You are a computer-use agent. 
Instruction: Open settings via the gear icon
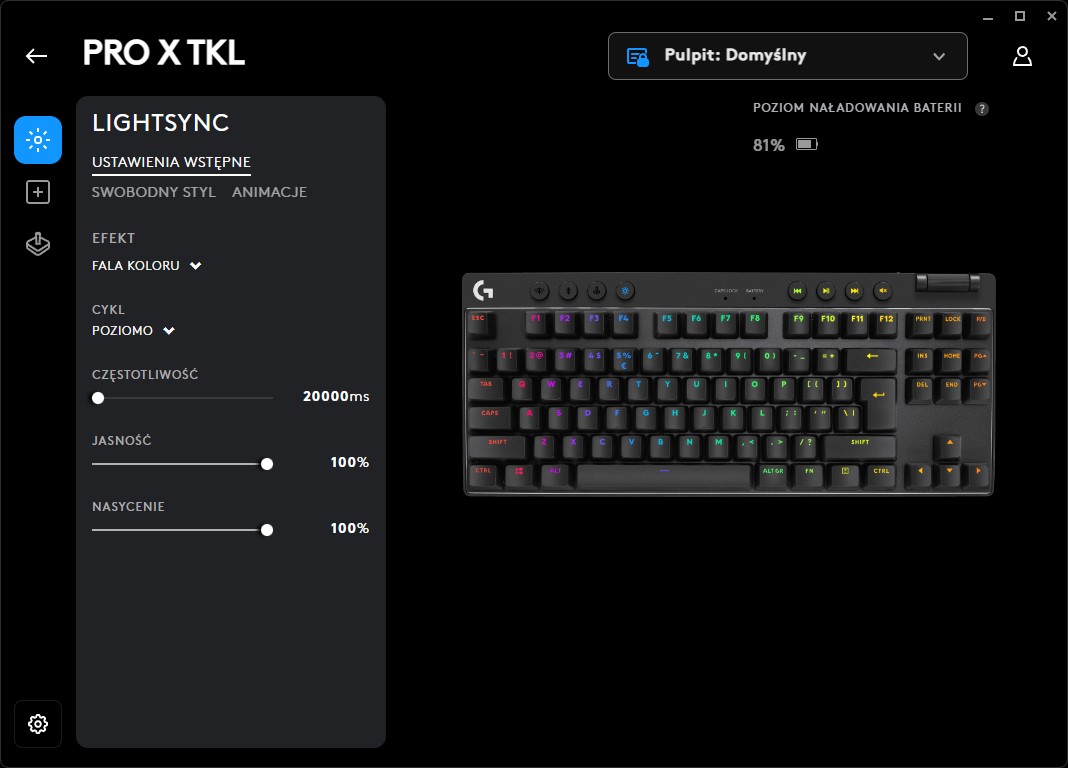click(38, 724)
